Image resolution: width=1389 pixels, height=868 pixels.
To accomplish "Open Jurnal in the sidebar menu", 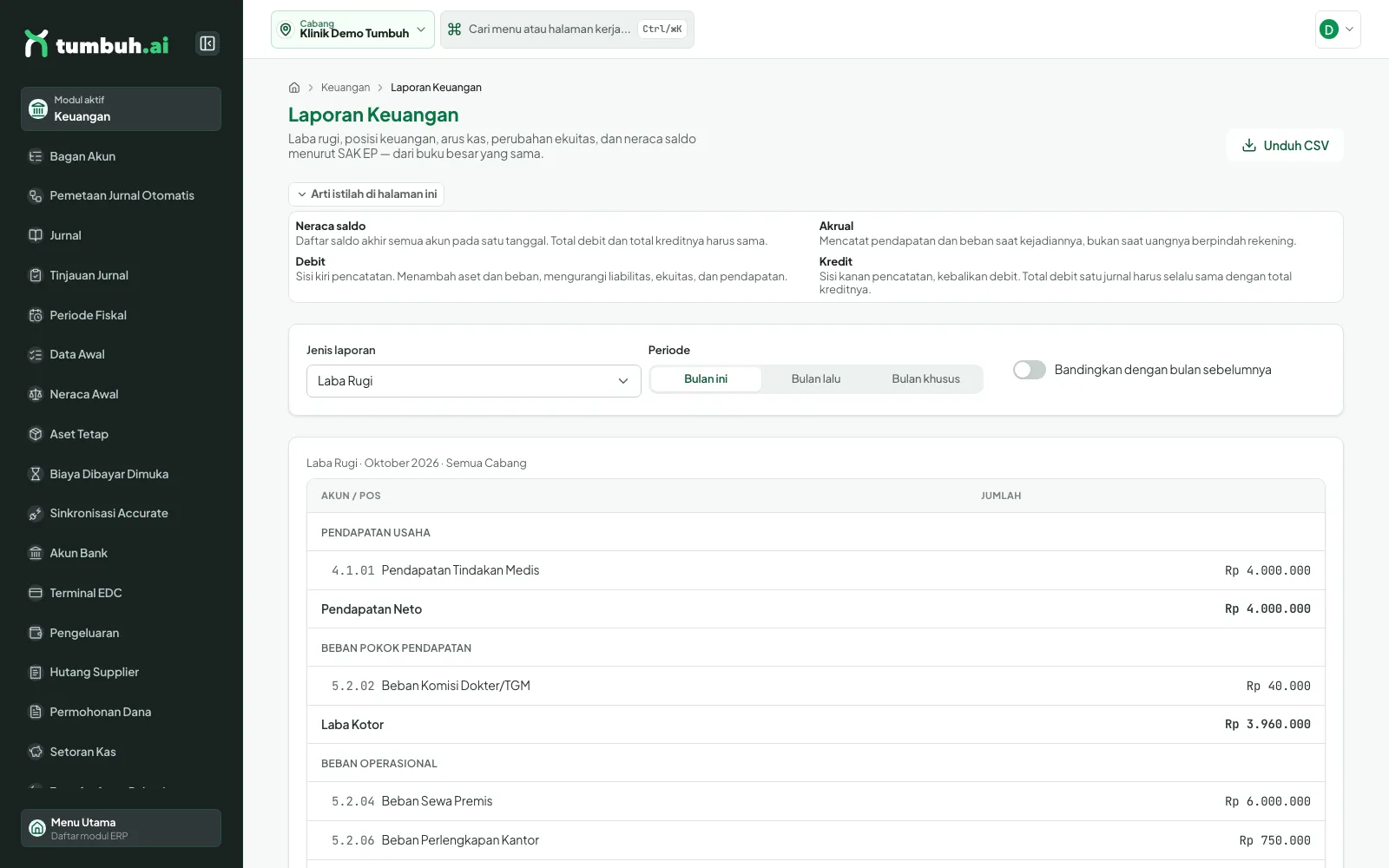I will tap(121, 235).
